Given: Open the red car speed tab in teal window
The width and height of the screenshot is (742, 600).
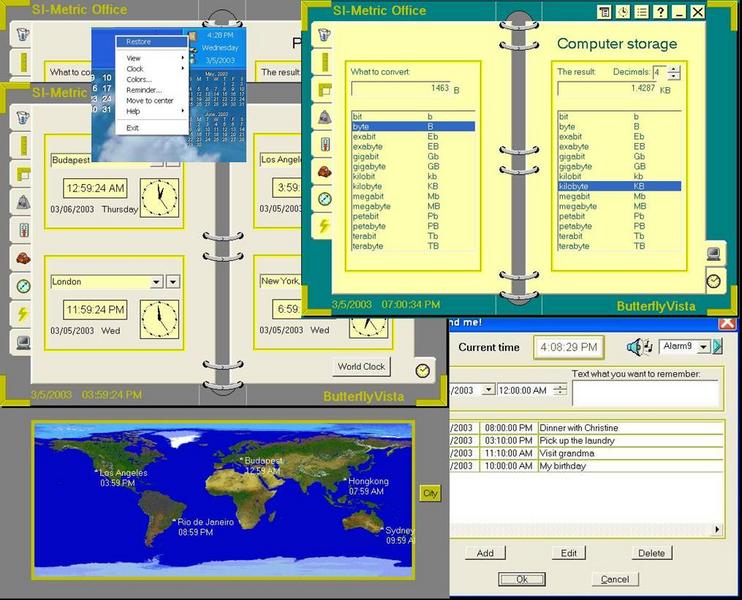Looking at the screenshot, I should pos(325,171).
